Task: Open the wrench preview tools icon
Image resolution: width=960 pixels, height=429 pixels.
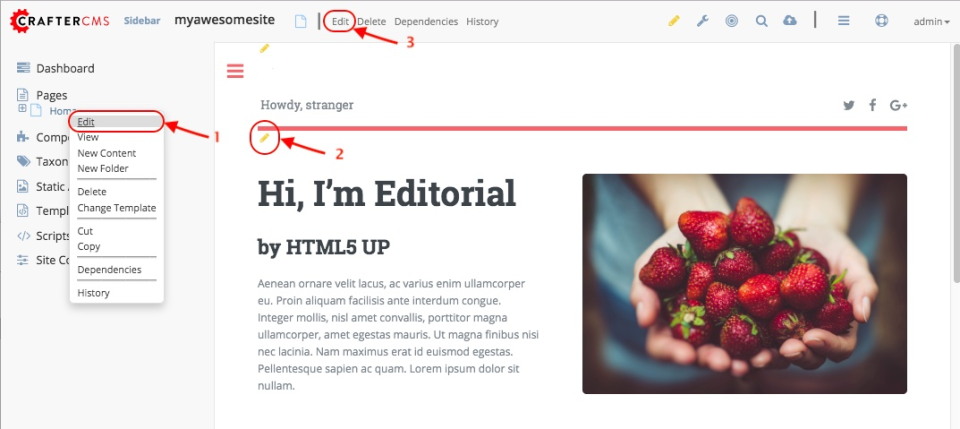Action: (703, 21)
